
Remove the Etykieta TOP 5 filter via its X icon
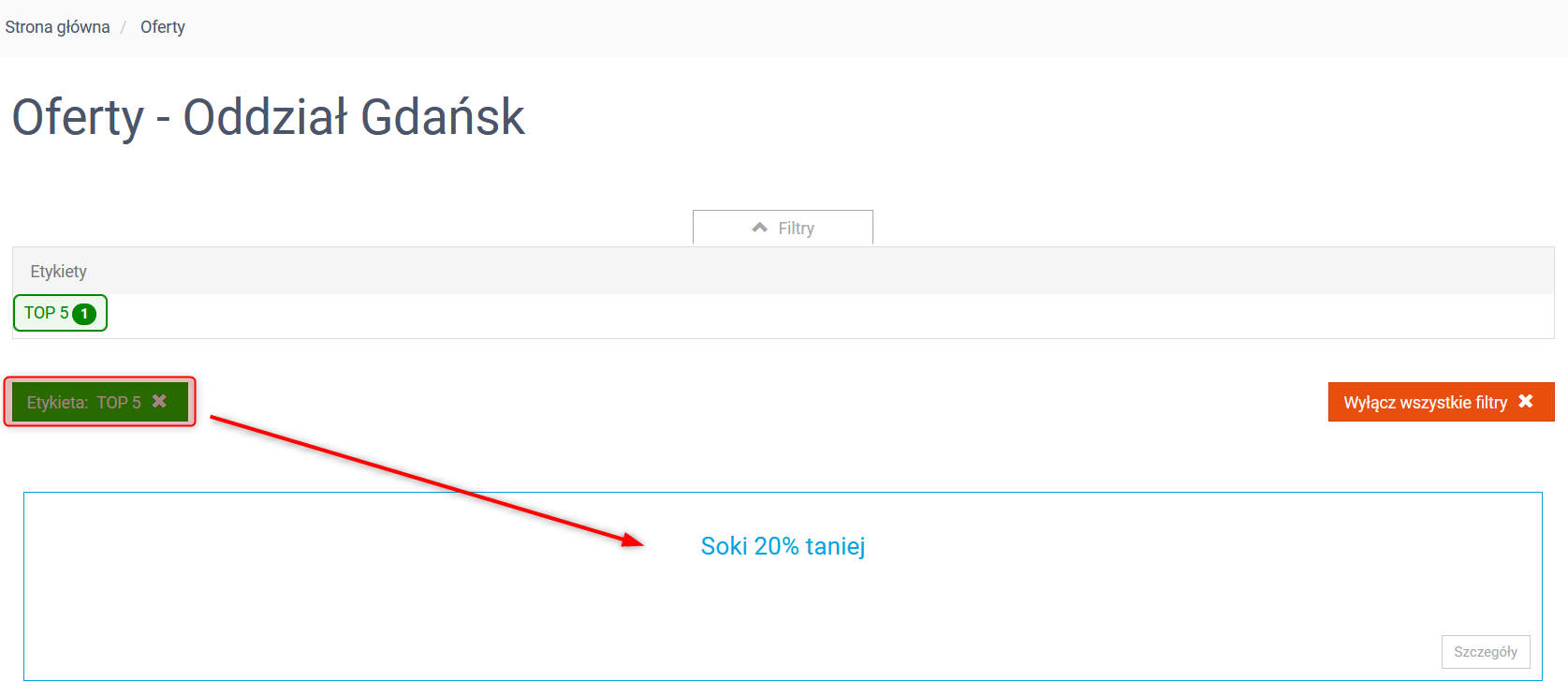pos(159,401)
